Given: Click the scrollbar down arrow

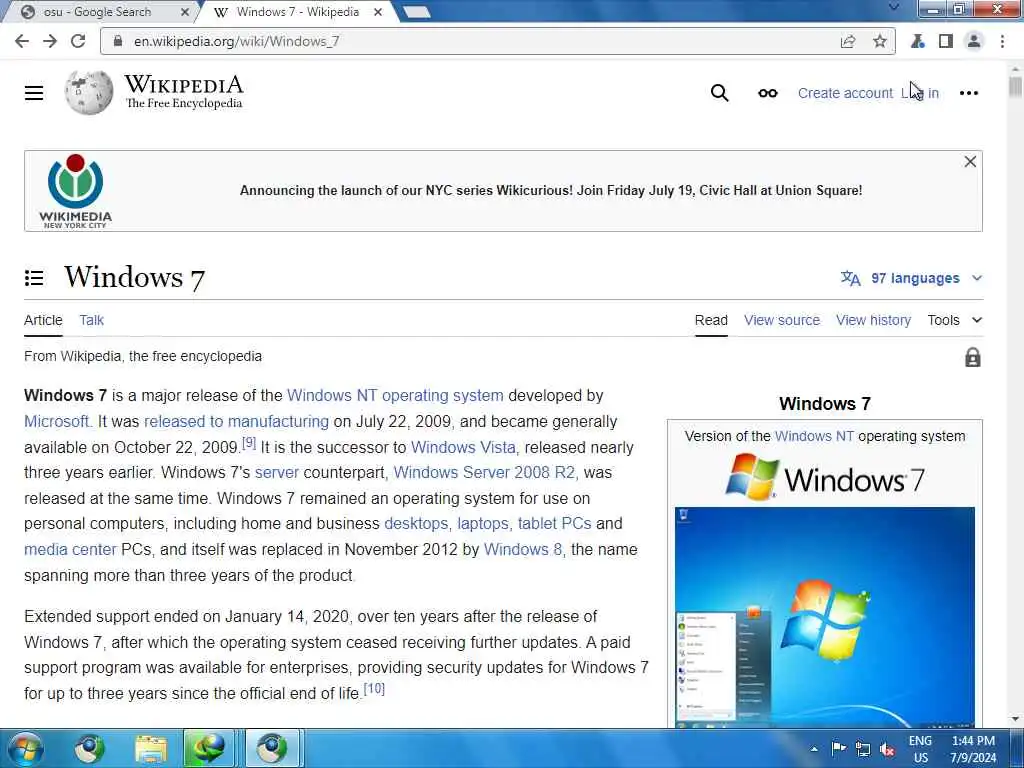Looking at the screenshot, I should click(1016, 720).
